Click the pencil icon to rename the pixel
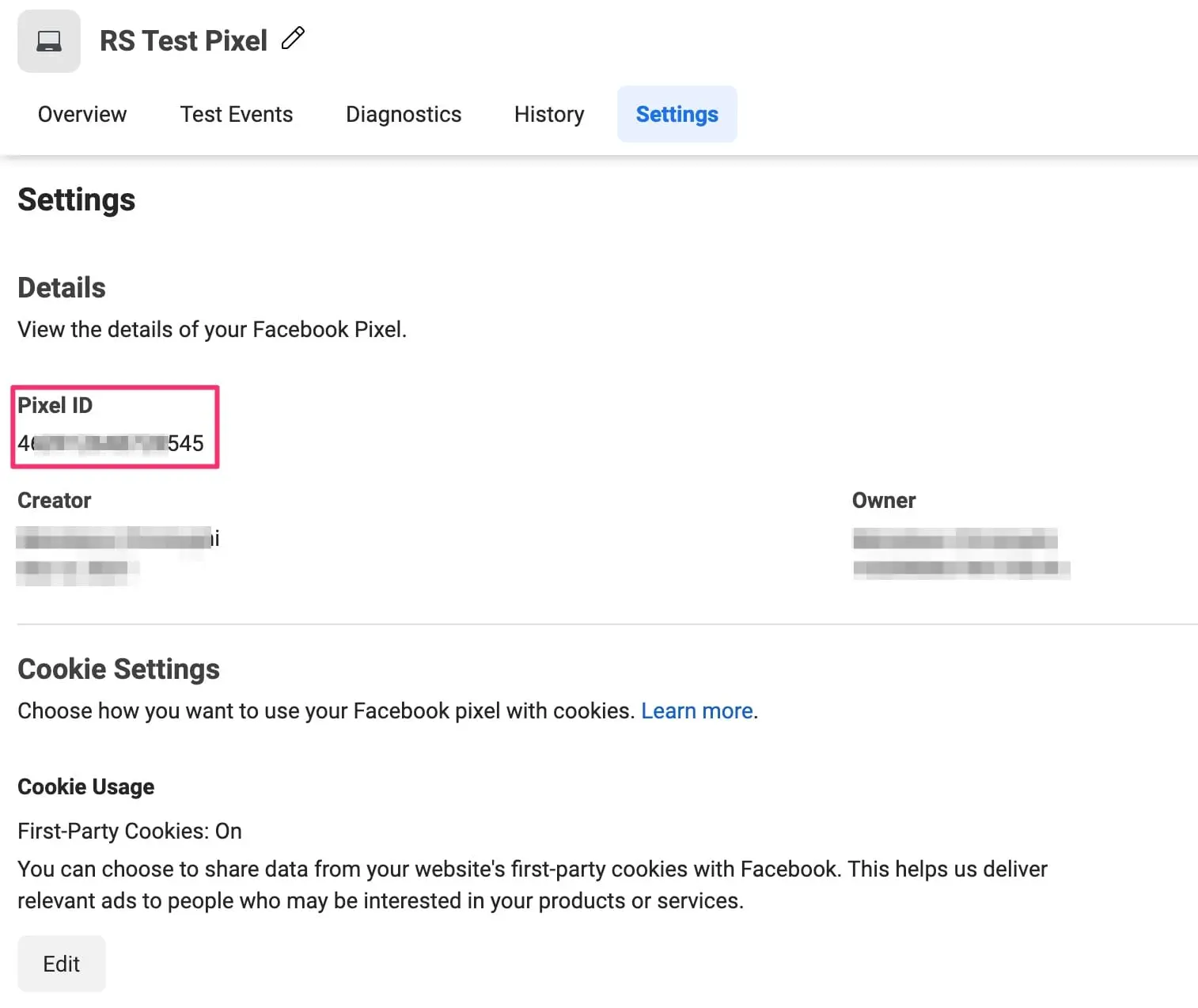Viewport: 1198px width, 1008px height. click(x=293, y=39)
